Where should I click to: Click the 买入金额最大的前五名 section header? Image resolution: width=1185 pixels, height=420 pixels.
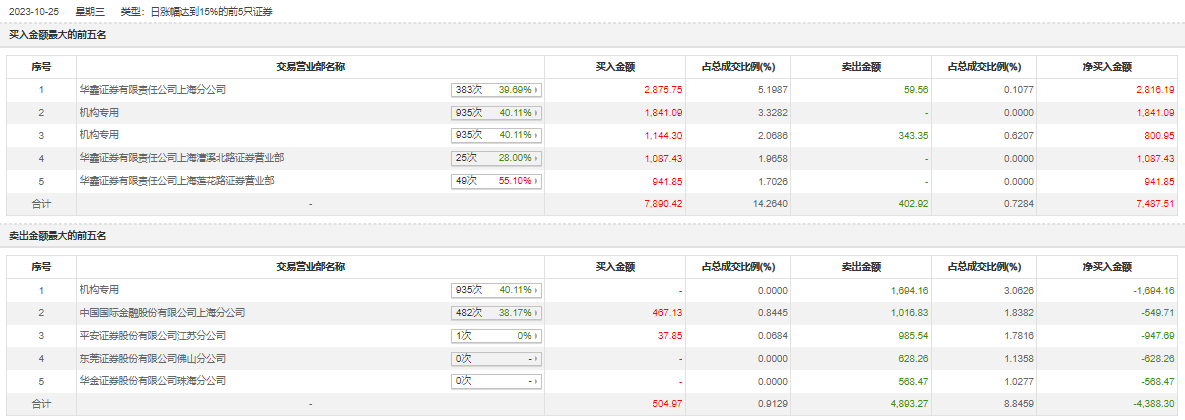(x=57, y=35)
